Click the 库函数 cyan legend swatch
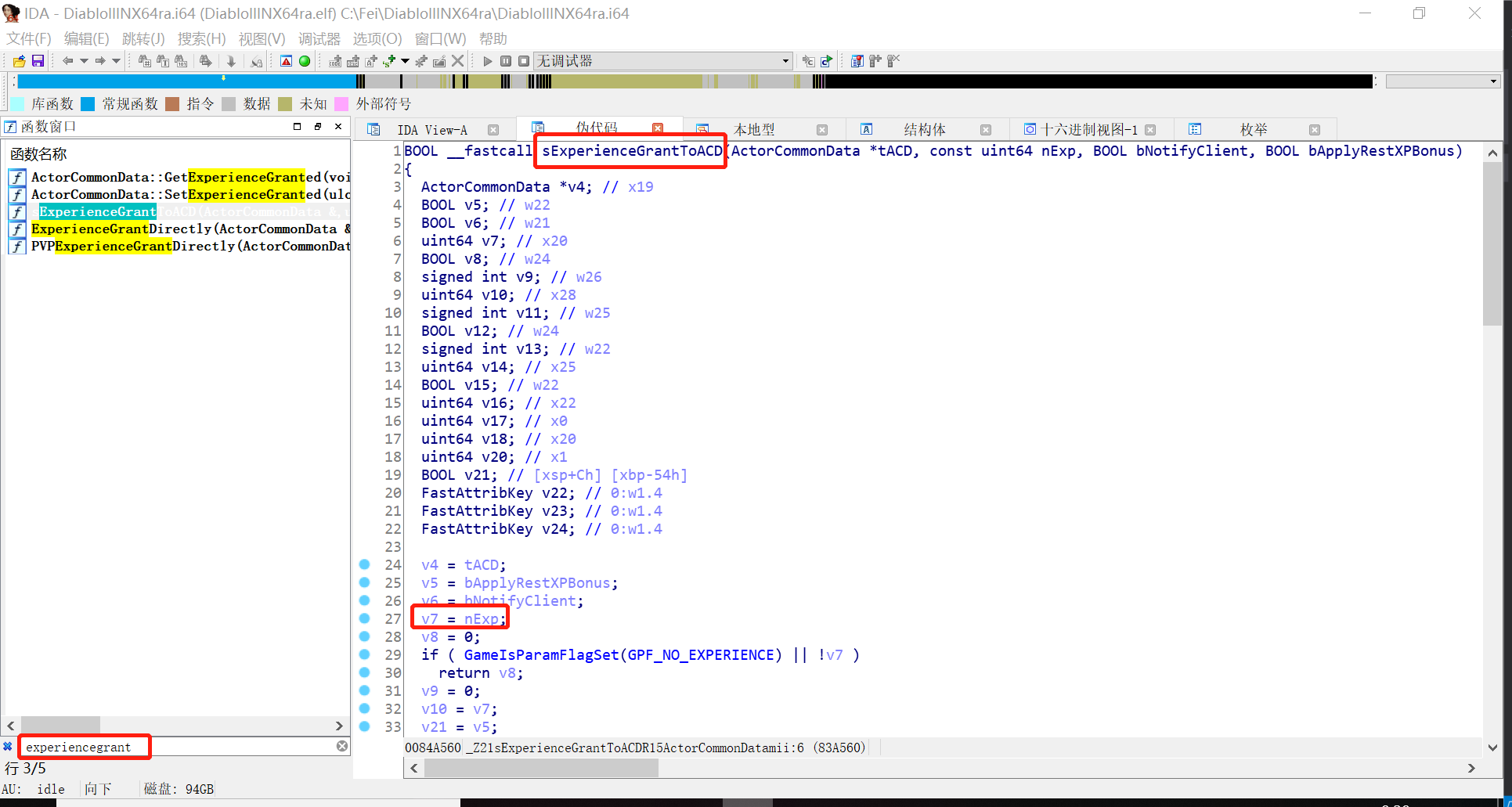This screenshot has width=1512, height=807. tap(17, 104)
